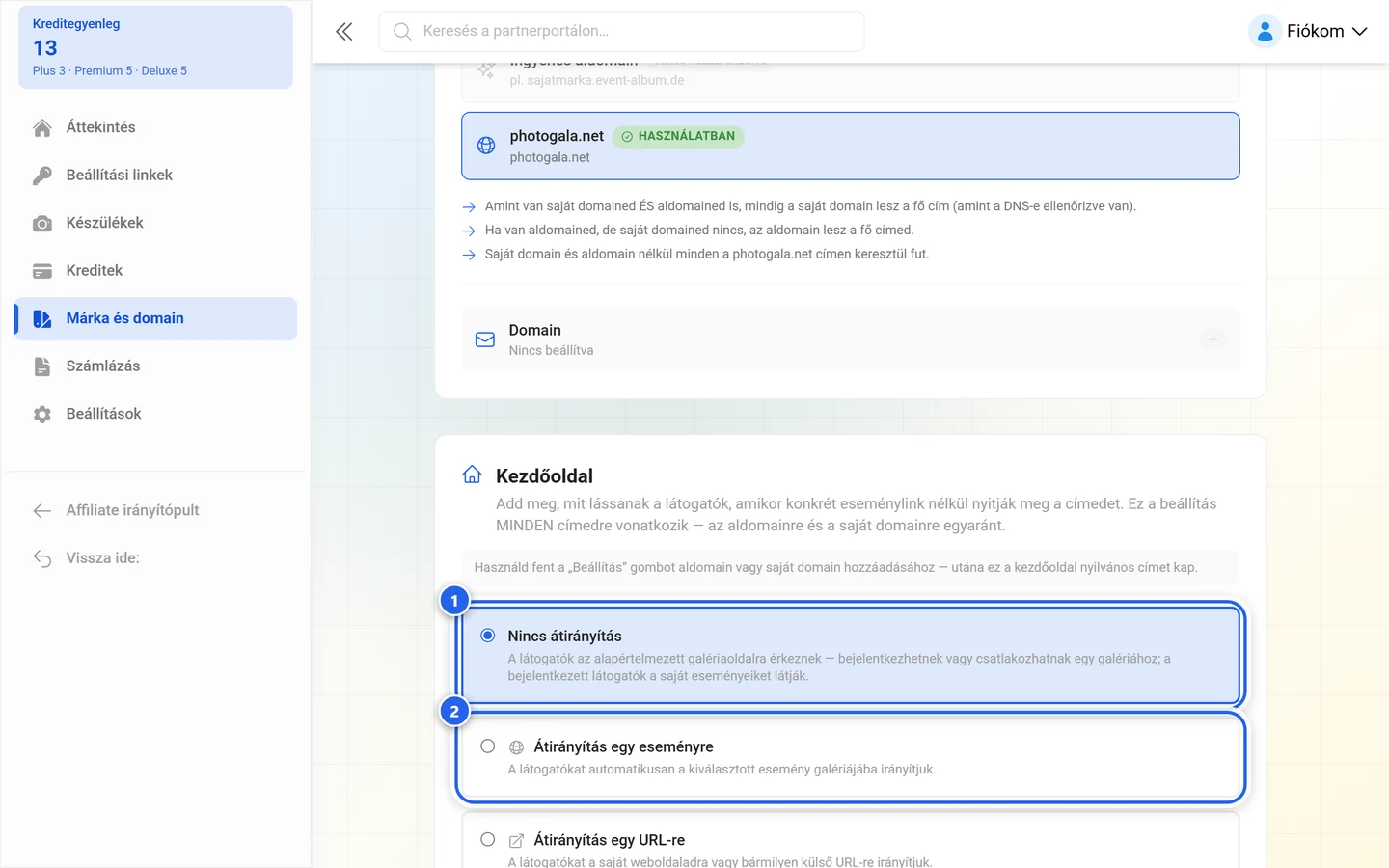The width and height of the screenshot is (1389, 868).
Task: Select the Átirányítás egy eseményre radio button
Action: tap(488, 746)
